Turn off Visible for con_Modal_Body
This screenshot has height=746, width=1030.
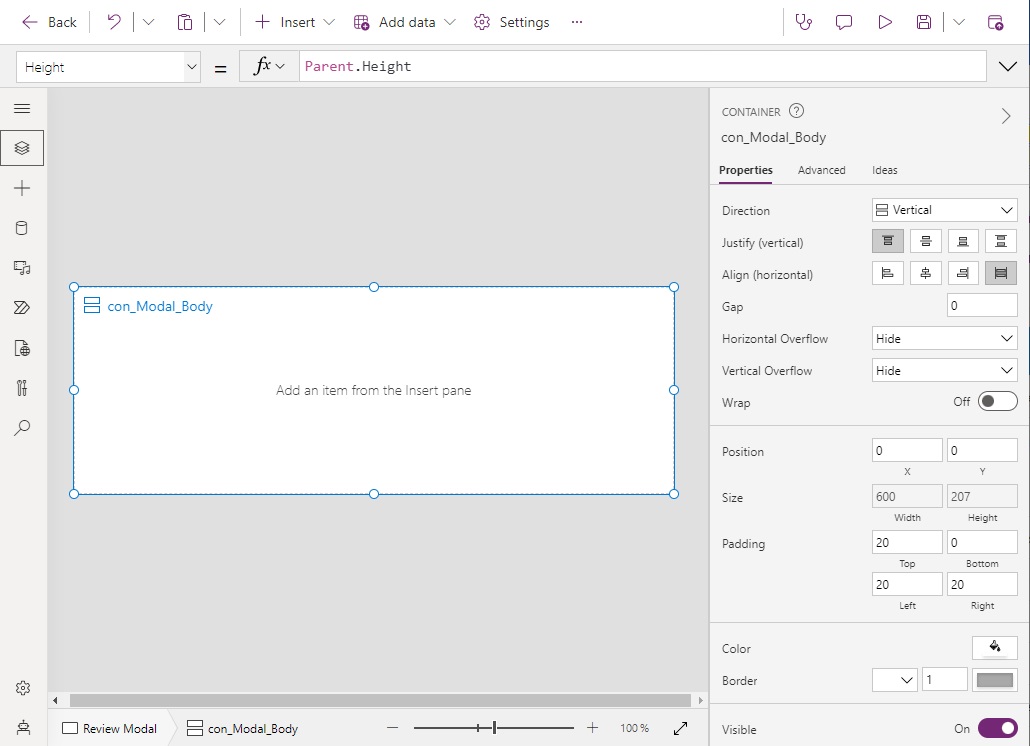996,728
